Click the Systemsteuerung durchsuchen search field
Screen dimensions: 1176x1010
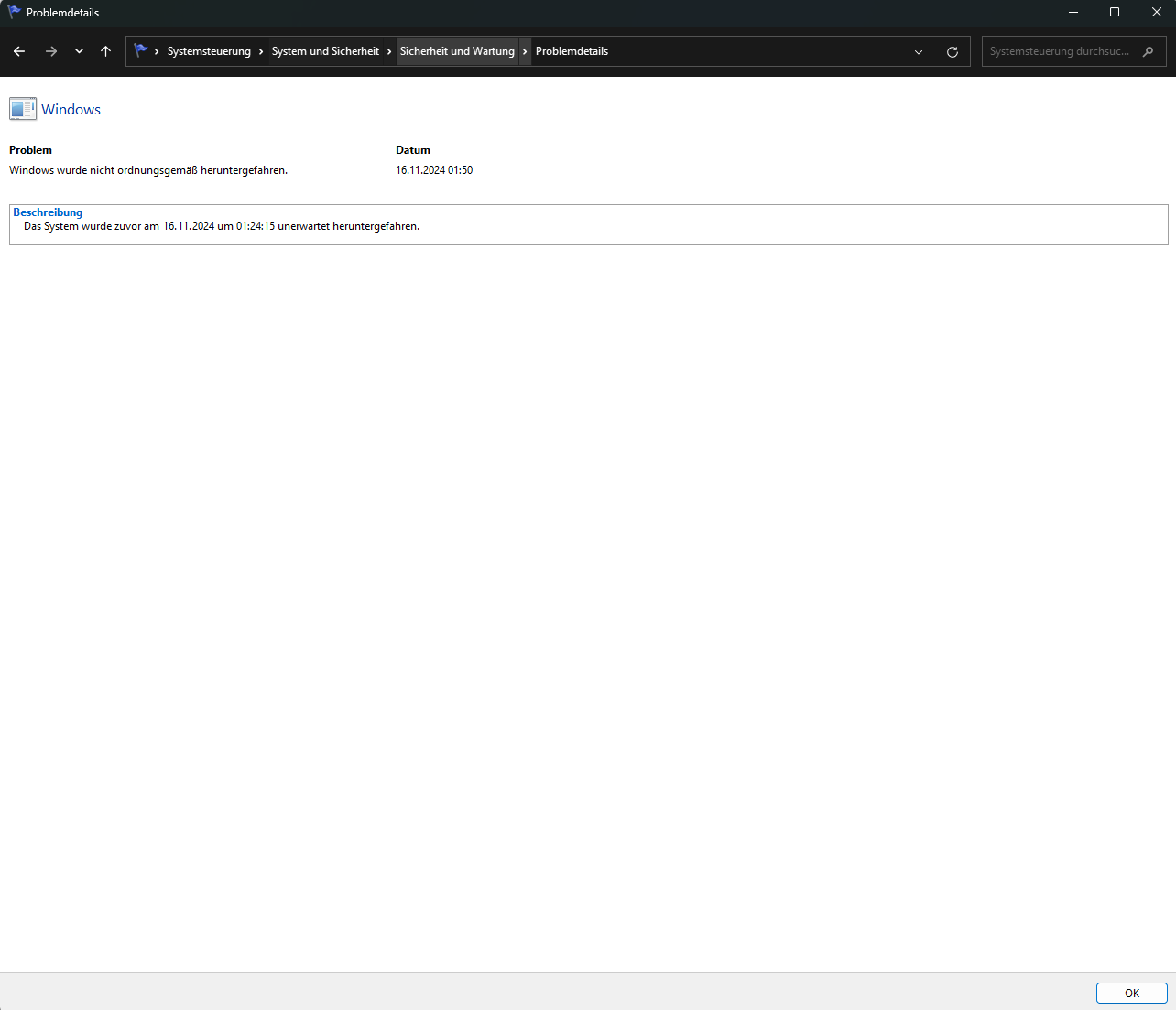(x=1074, y=51)
